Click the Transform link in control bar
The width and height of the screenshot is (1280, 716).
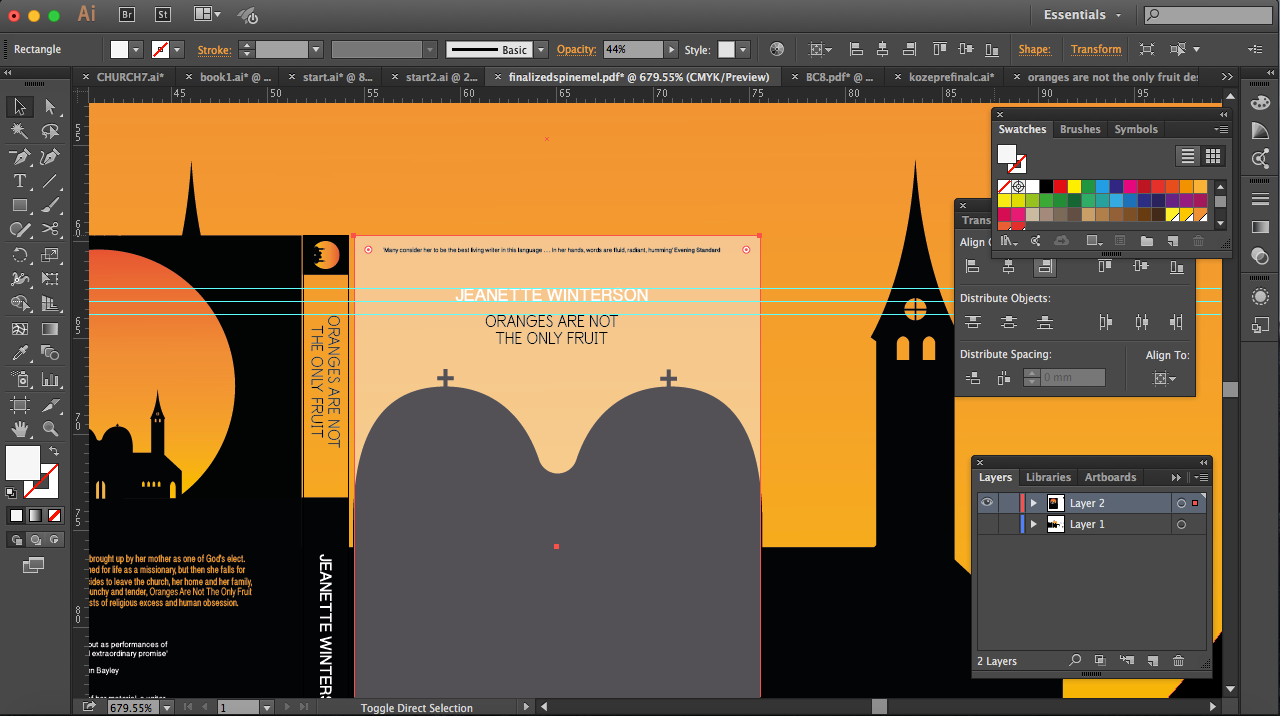pos(1096,49)
